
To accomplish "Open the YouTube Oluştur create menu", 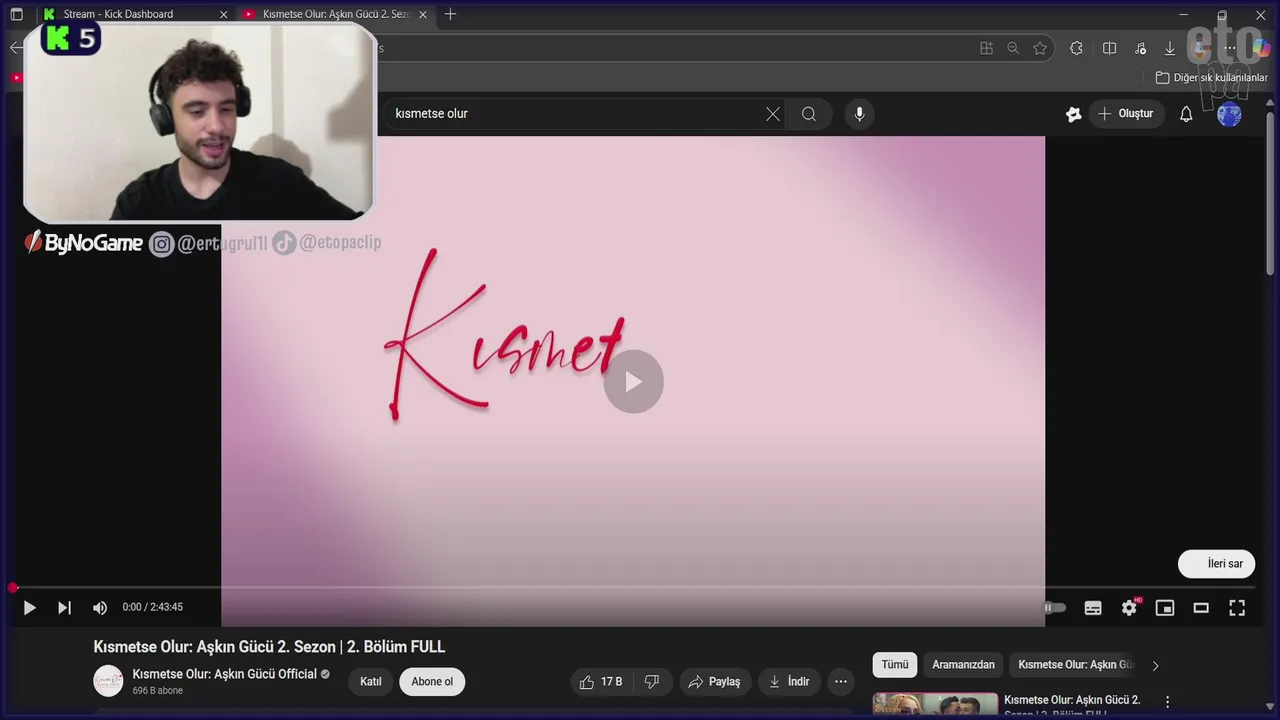I will pyautogui.click(x=1126, y=114).
